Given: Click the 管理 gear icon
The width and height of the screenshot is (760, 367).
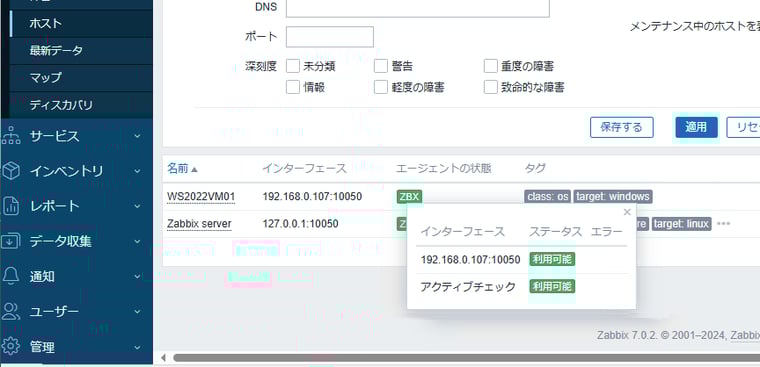Looking at the screenshot, I should [11, 346].
